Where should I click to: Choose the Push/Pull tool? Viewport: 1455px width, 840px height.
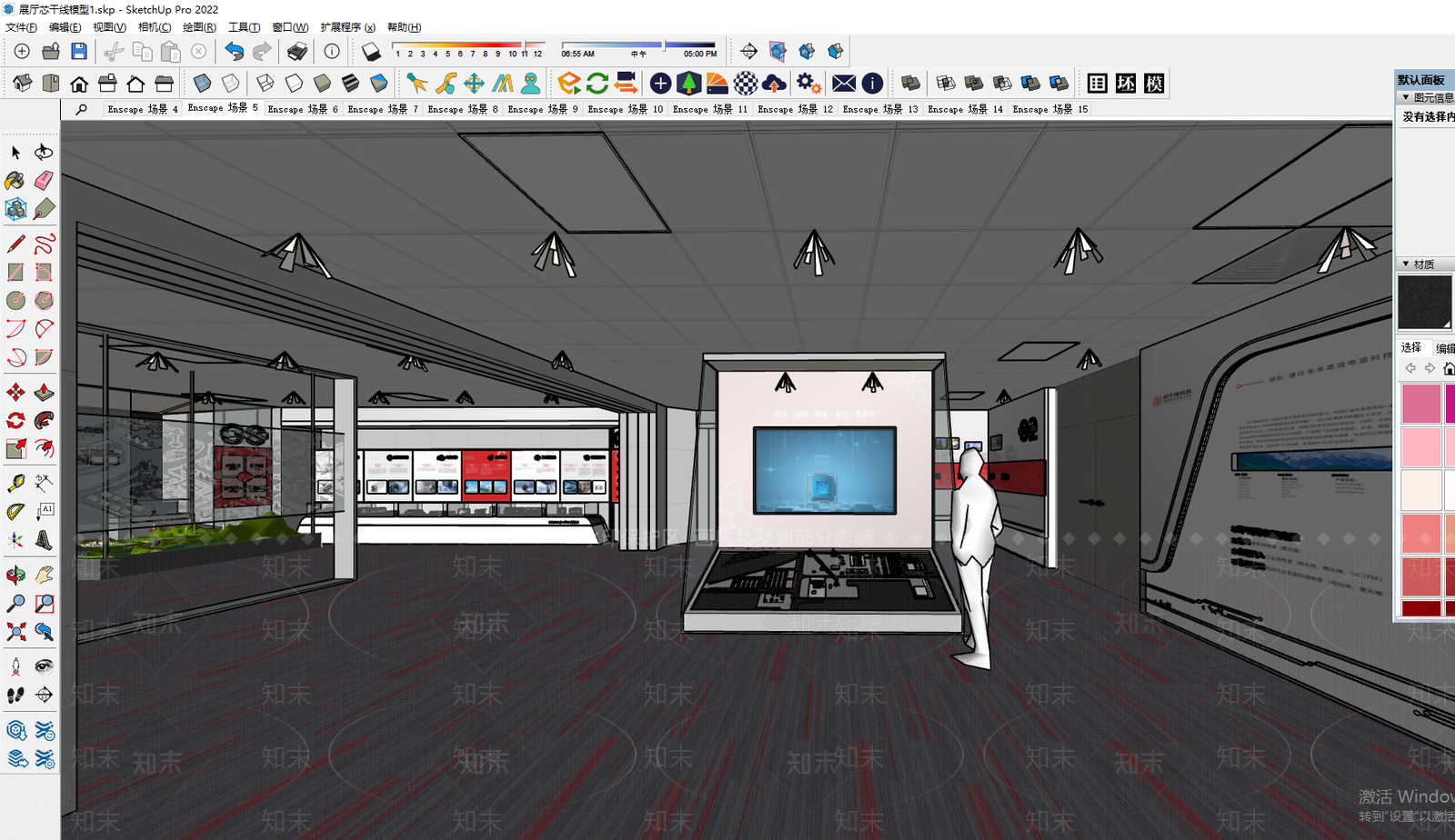44,393
